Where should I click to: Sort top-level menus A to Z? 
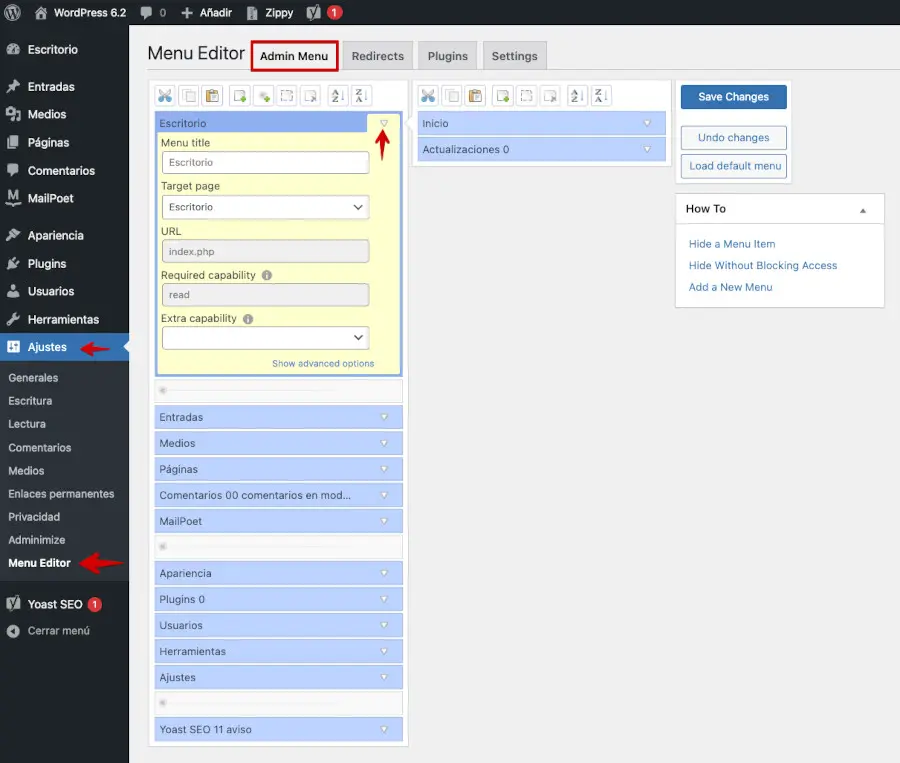coord(338,96)
